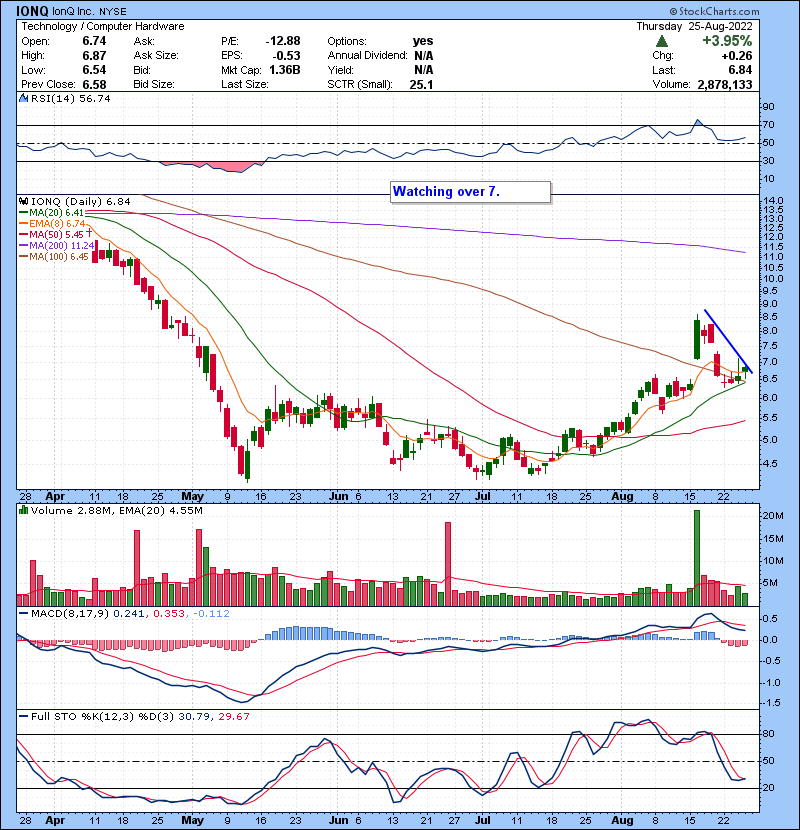The image size is (800, 830).
Task: Select the IONQ ticker symbol in the header
Action: [x=32, y=11]
